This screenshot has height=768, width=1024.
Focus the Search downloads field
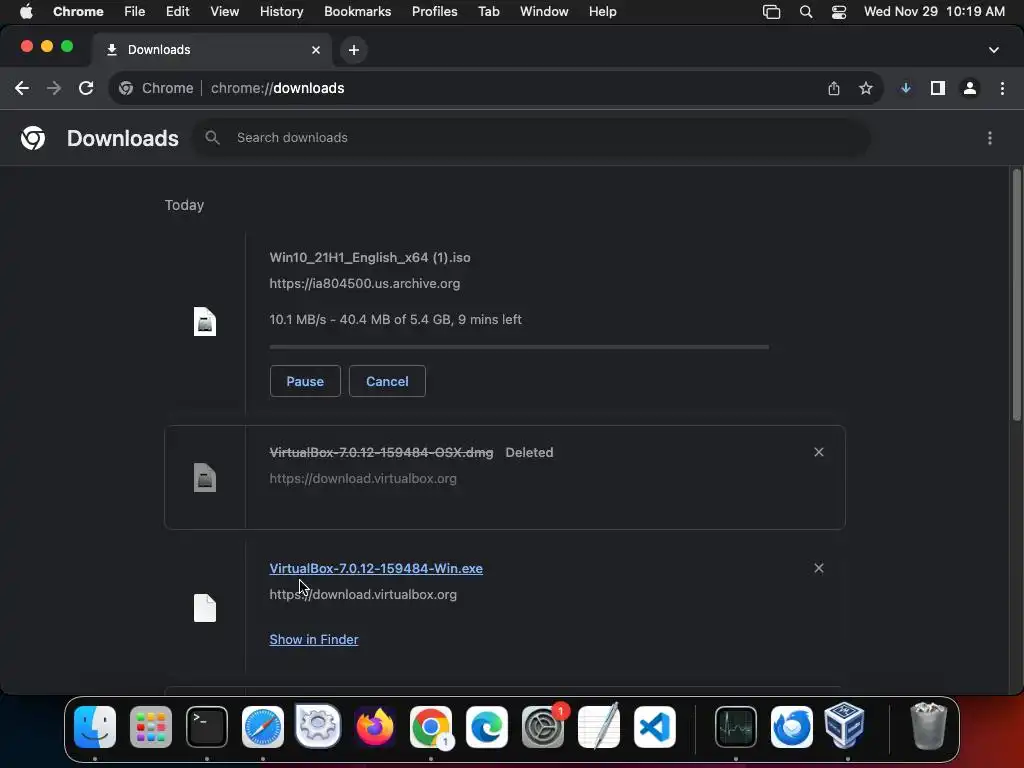click(x=532, y=138)
